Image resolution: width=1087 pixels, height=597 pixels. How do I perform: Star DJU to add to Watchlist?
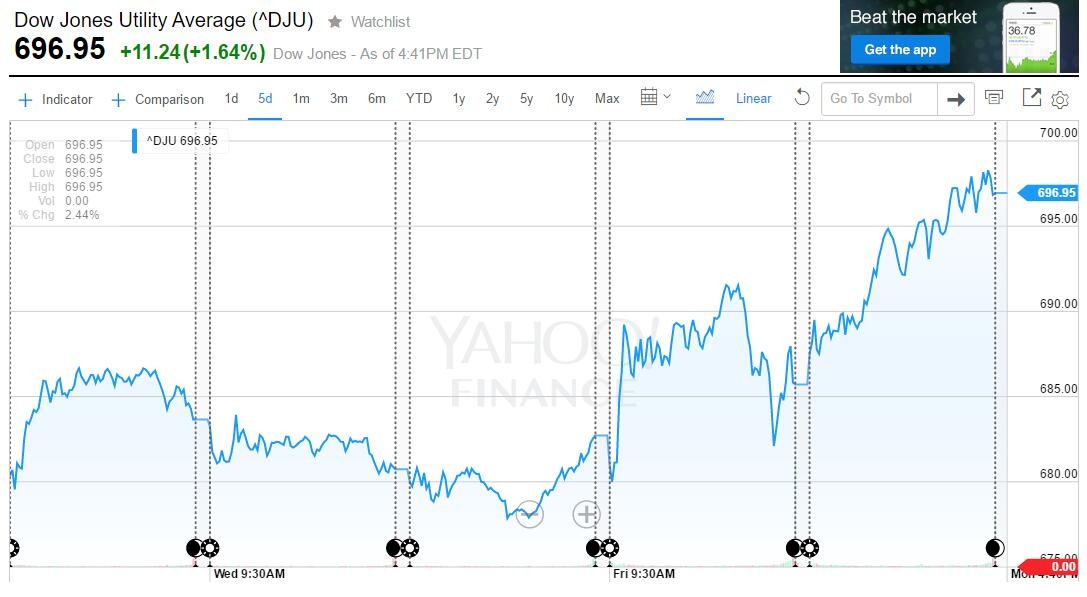(335, 21)
